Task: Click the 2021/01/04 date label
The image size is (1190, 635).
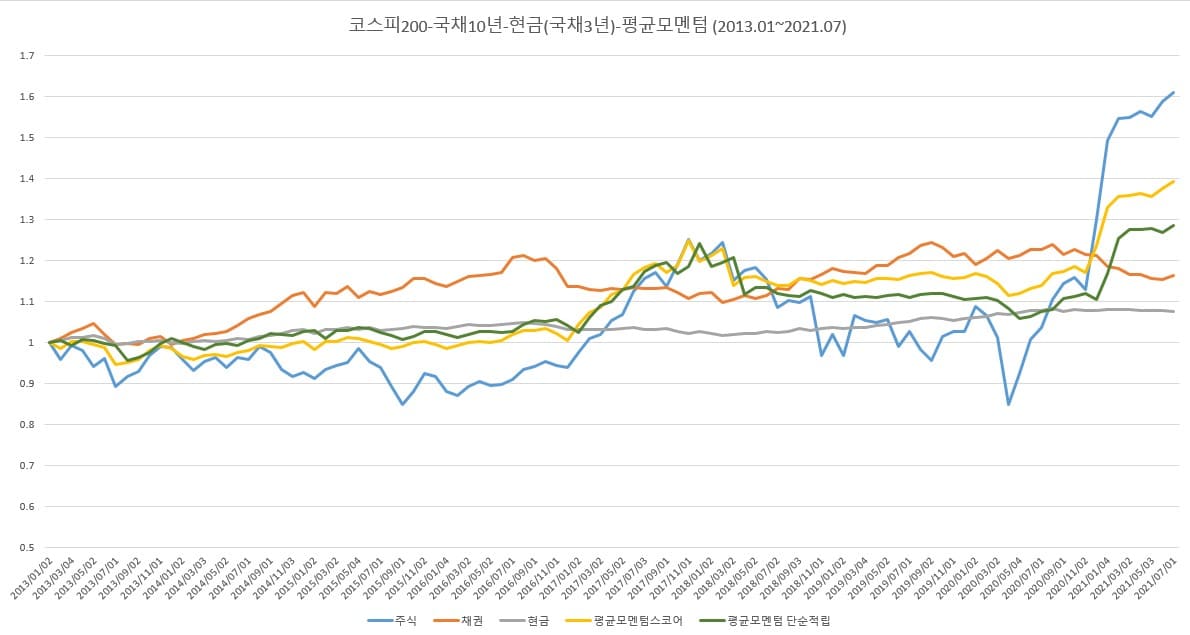Action: (x=1091, y=578)
